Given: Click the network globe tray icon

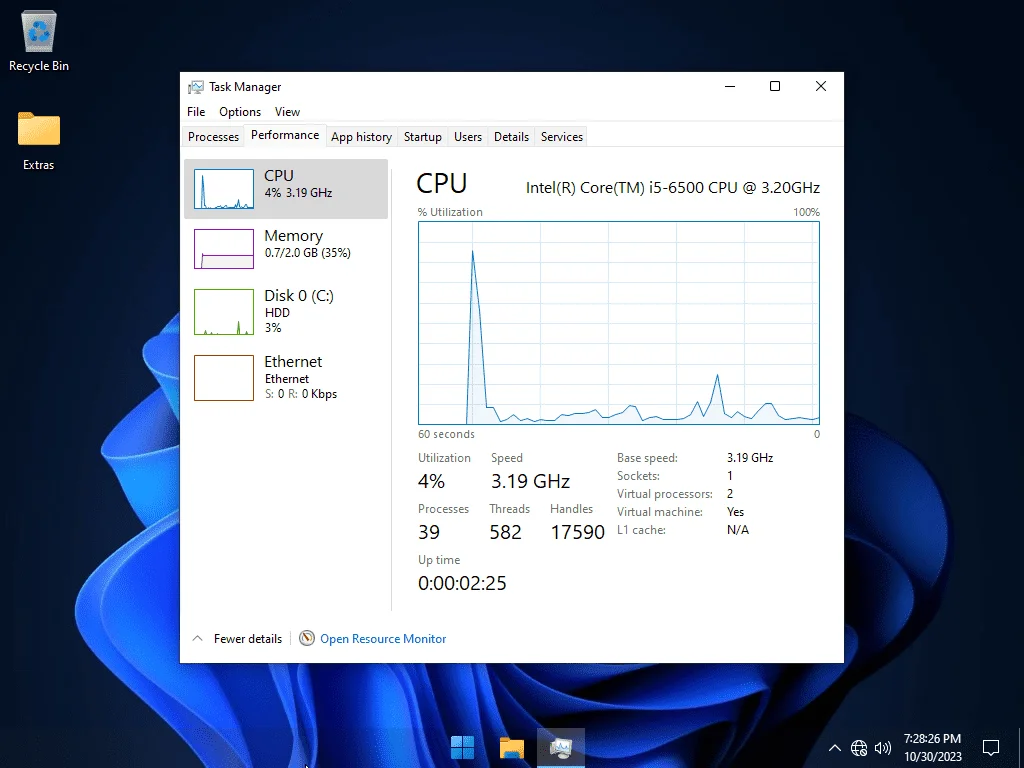Looking at the screenshot, I should [x=859, y=748].
